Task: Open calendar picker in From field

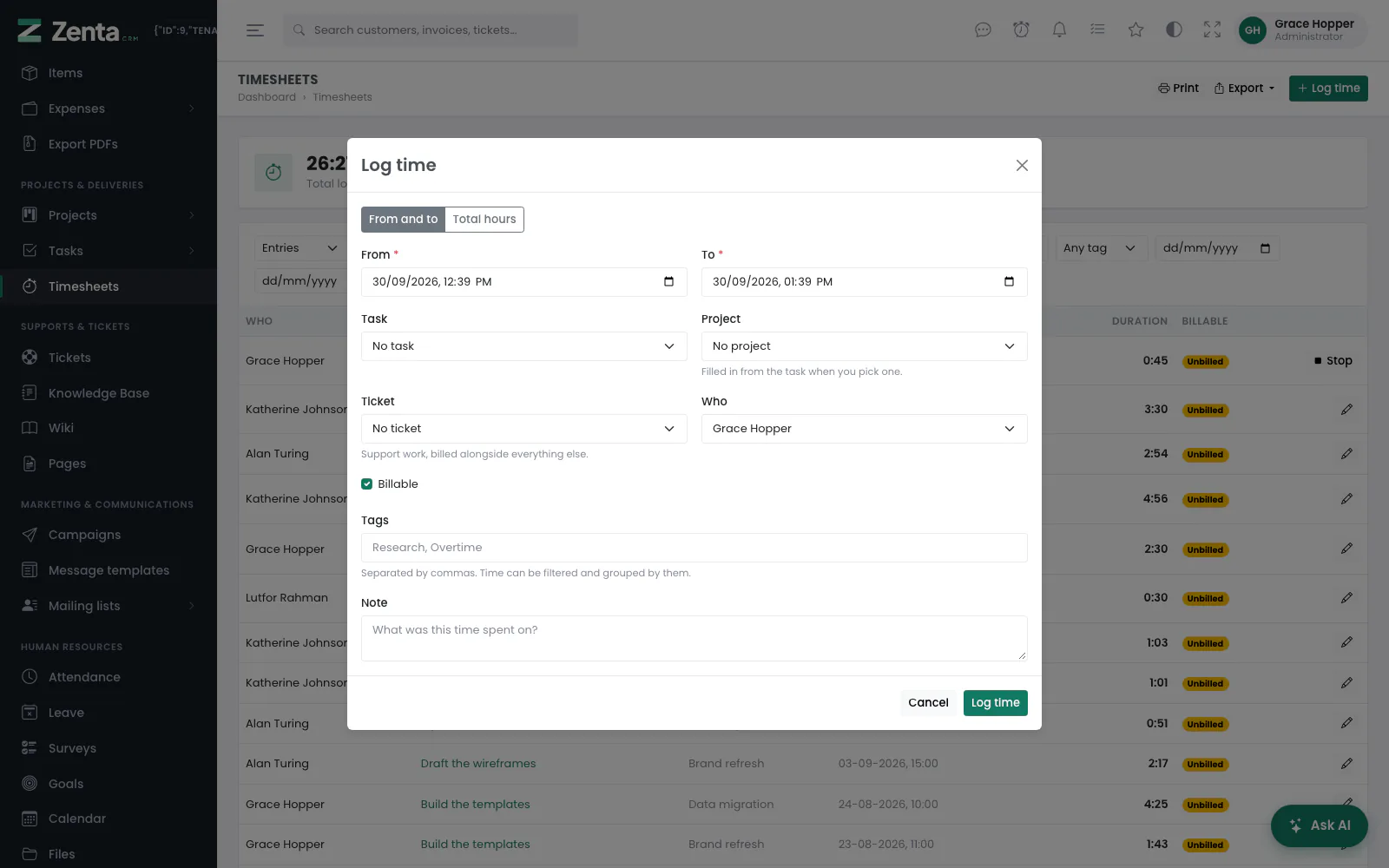Action: 668,281
